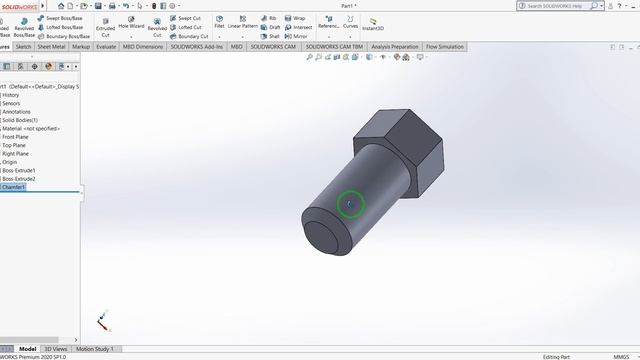Select the Lofted Cut tool

186,27
